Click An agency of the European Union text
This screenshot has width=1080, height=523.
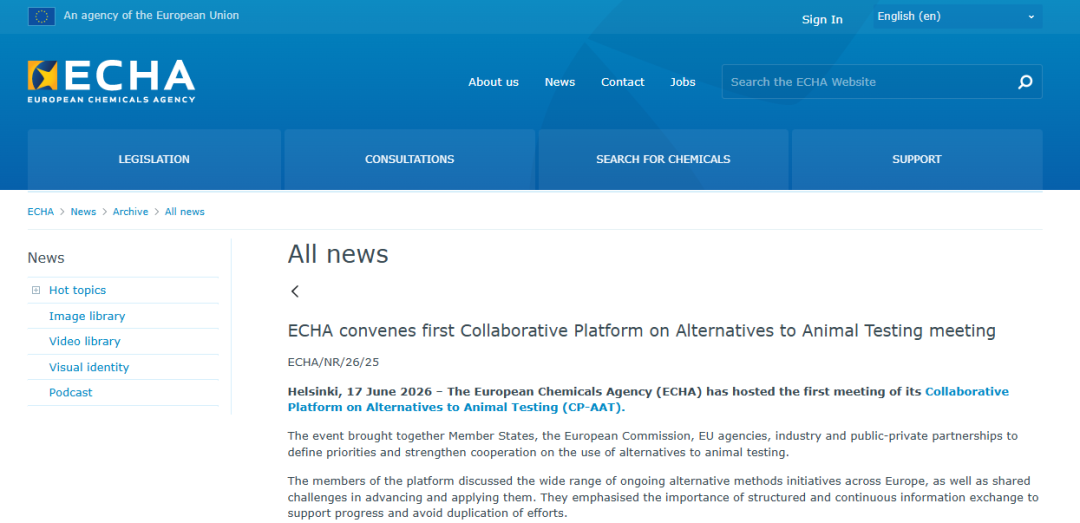tap(152, 15)
